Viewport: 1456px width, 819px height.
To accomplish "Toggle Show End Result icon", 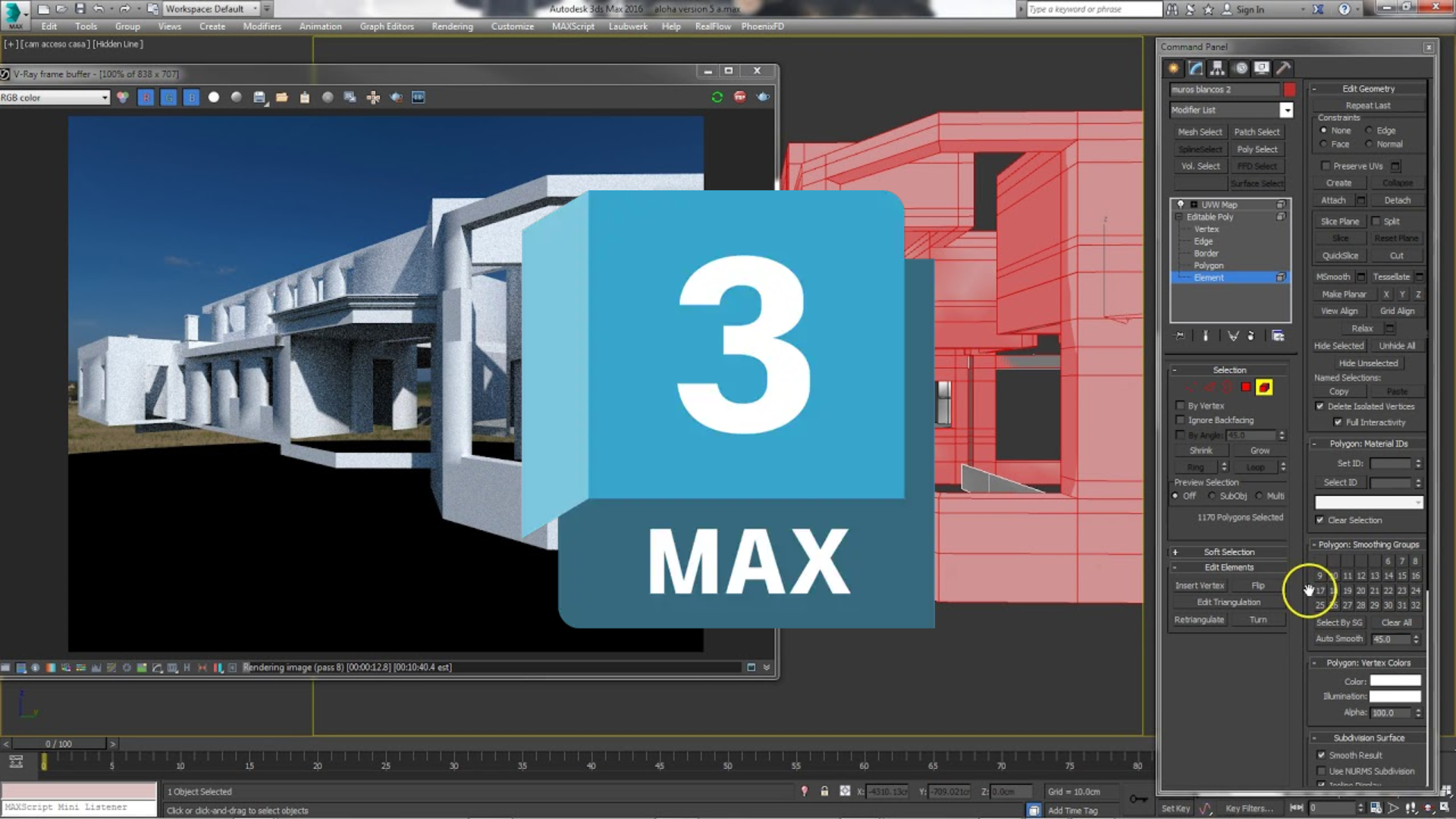I will [1206, 336].
